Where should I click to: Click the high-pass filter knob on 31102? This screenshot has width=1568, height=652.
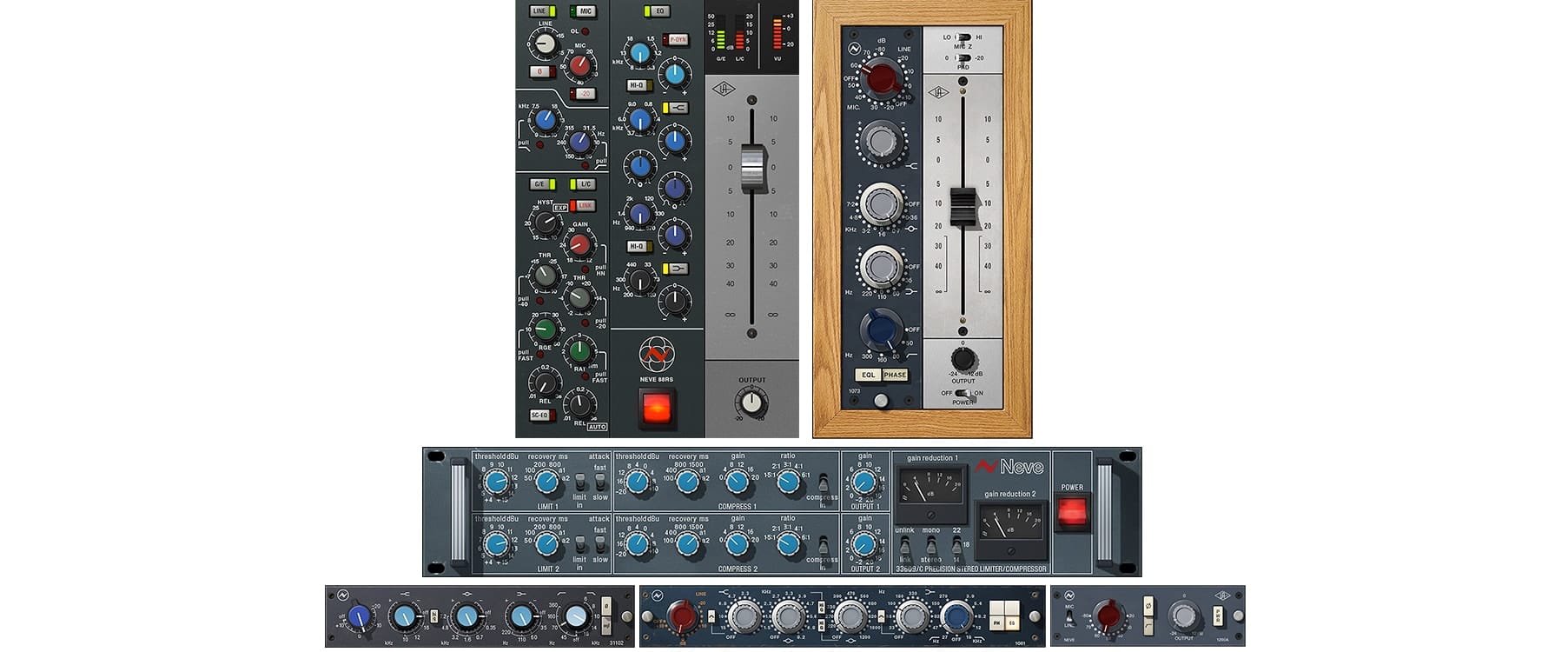tap(577, 617)
